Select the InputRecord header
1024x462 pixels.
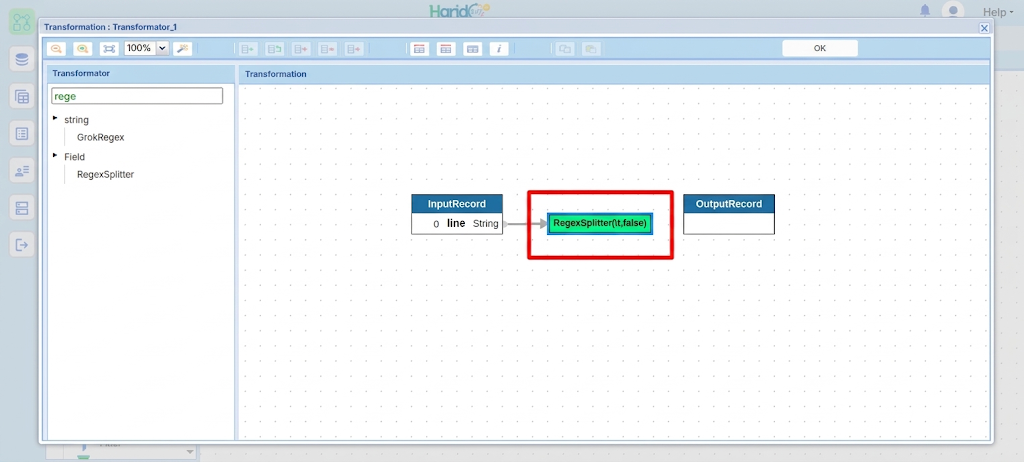pyautogui.click(x=457, y=204)
